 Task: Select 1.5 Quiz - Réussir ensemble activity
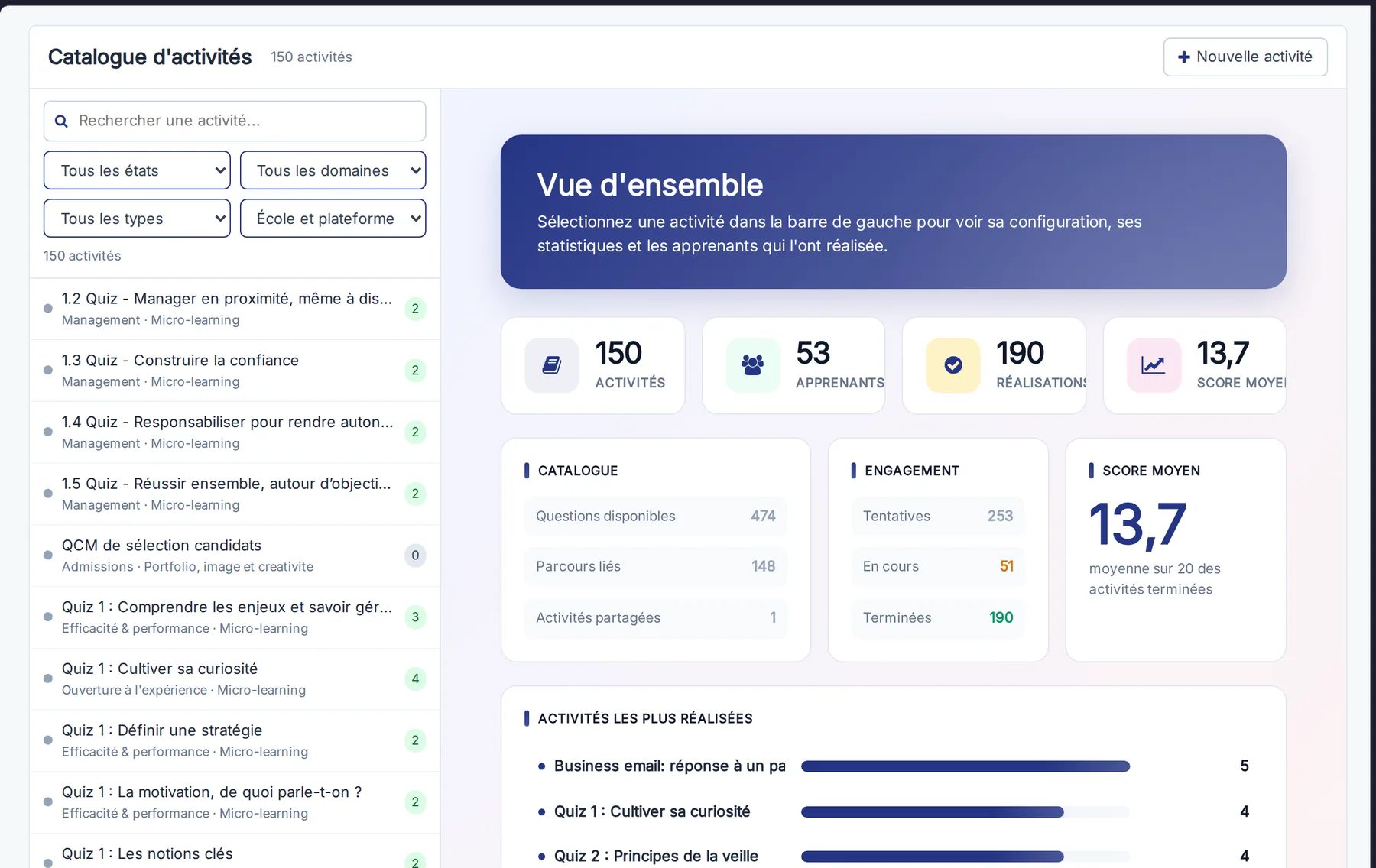235,494
